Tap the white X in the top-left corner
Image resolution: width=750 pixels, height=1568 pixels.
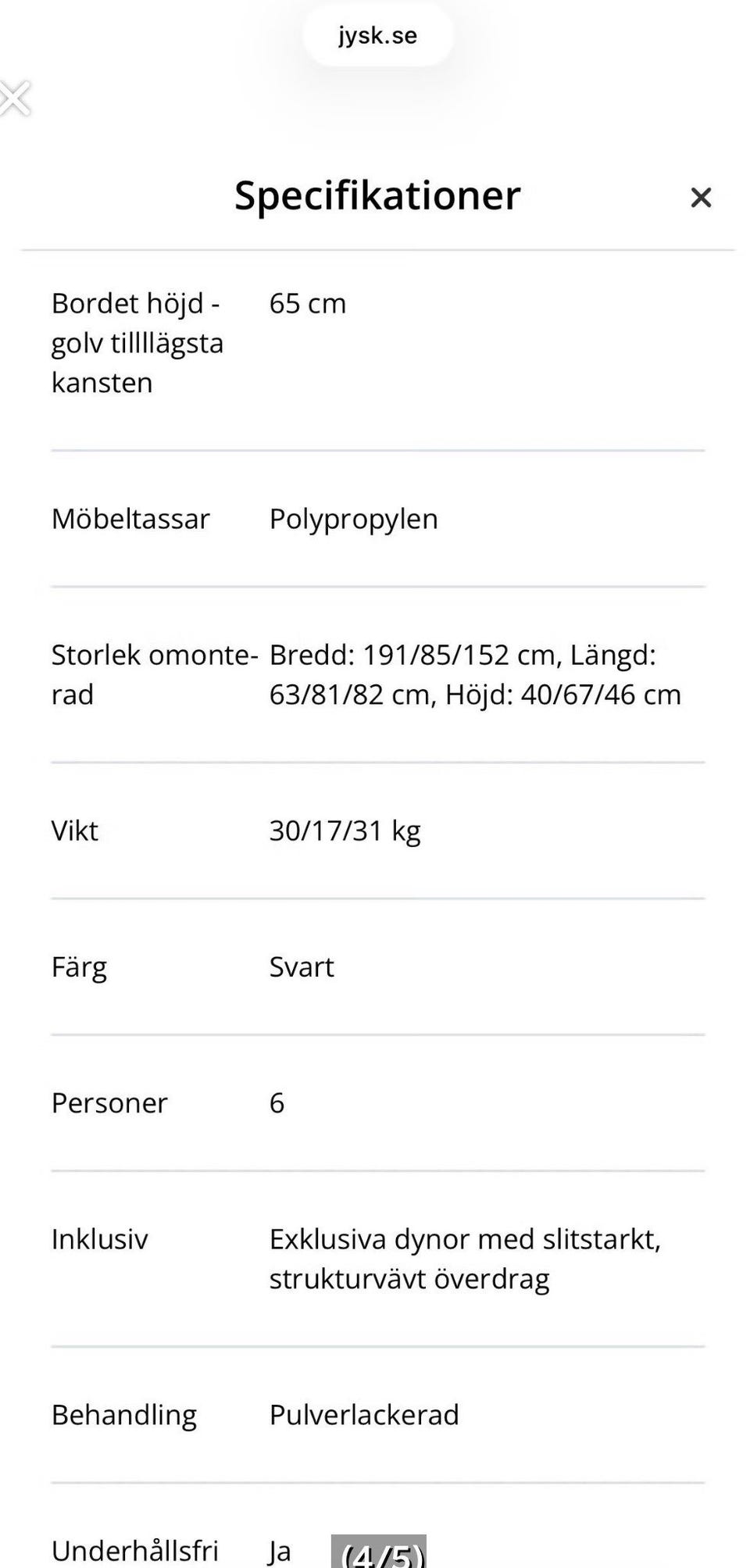tap(14, 98)
